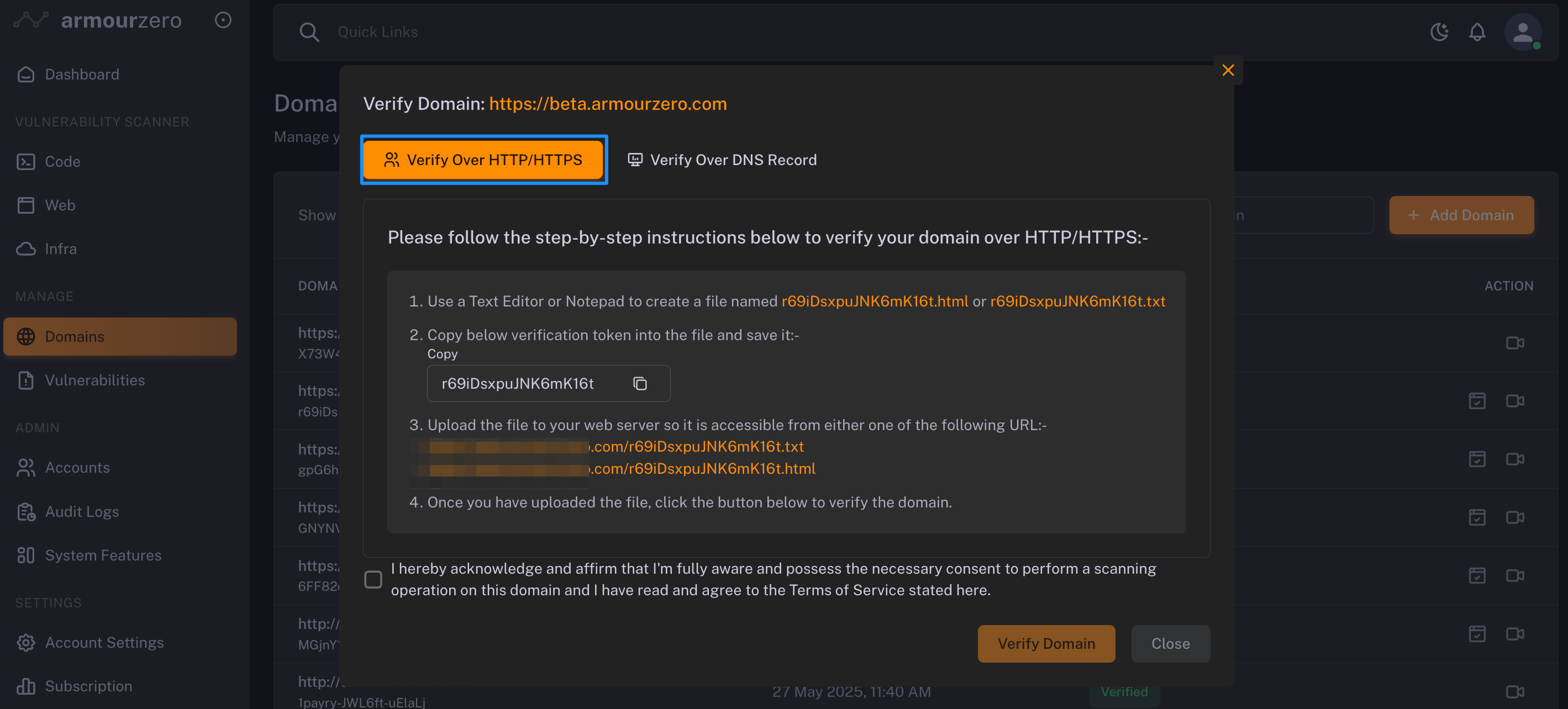Tick the scanning consent acknowledgement checkbox
Image resolution: width=1568 pixels, height=709 pixels.
[x=373, y=579]
